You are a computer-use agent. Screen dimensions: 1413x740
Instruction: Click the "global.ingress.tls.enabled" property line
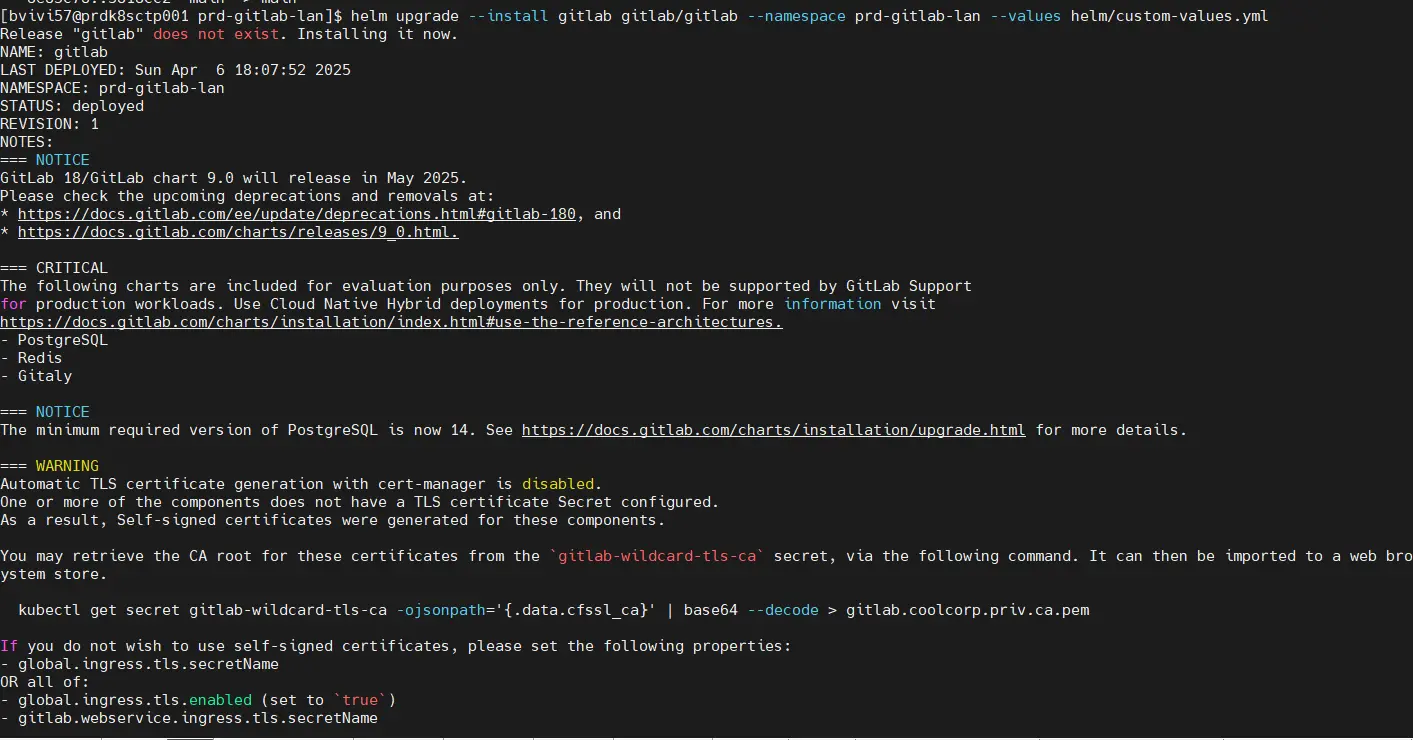coord(198,700)
